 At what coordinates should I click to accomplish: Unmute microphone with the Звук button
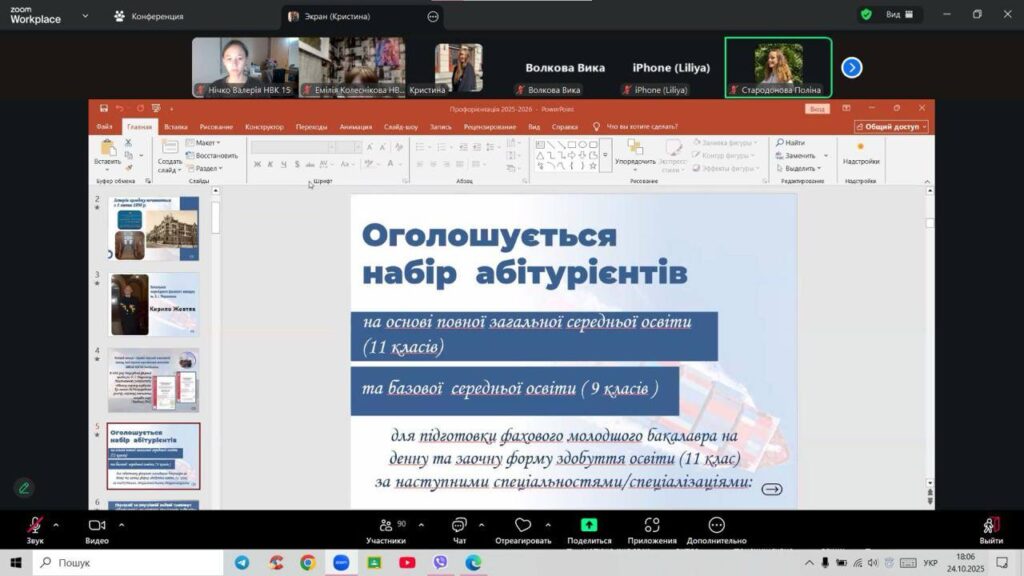(35, 525)
